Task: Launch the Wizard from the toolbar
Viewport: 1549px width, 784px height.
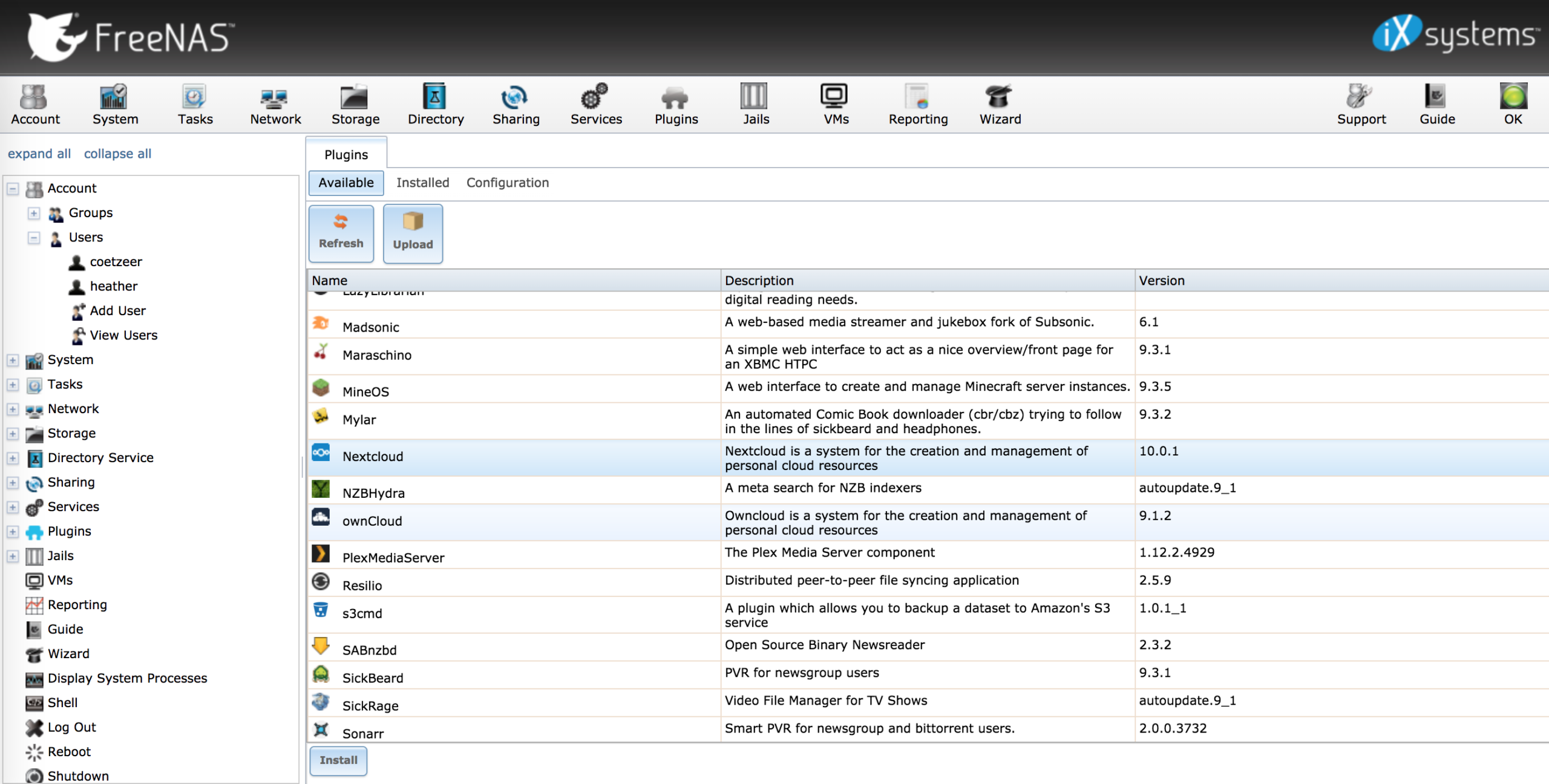Action: point(999,104)
